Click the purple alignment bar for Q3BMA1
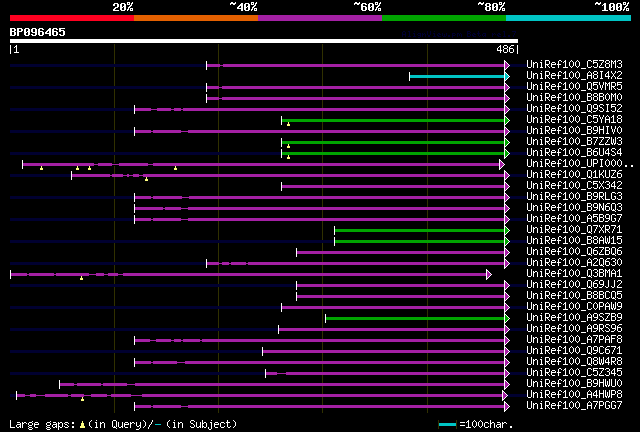640x432 pixels. [x=249, y=275]
